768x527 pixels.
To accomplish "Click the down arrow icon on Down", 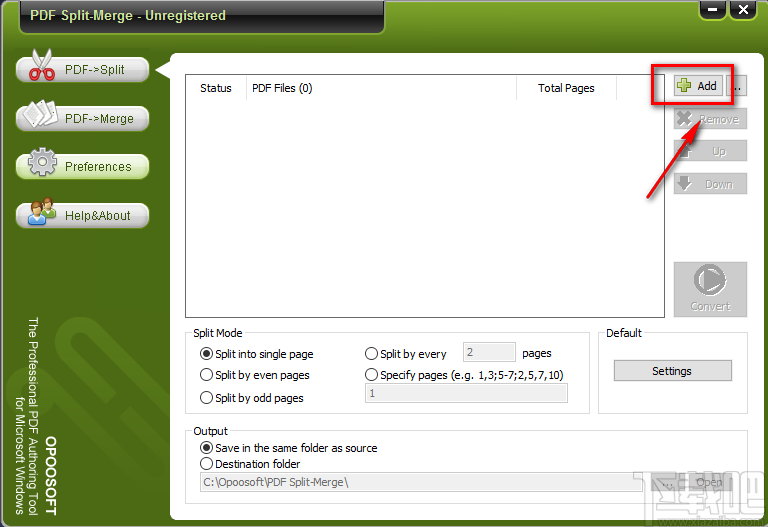I will [684, 183].
